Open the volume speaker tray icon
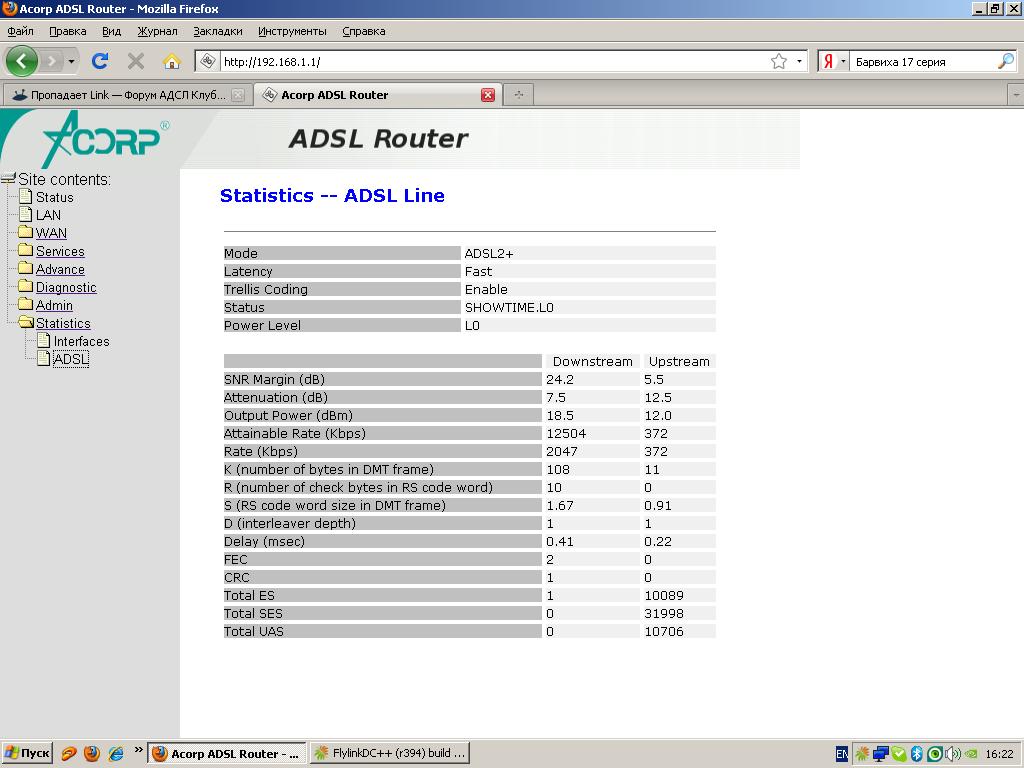Screen dimensions: 1024x768 click(952, 754)
